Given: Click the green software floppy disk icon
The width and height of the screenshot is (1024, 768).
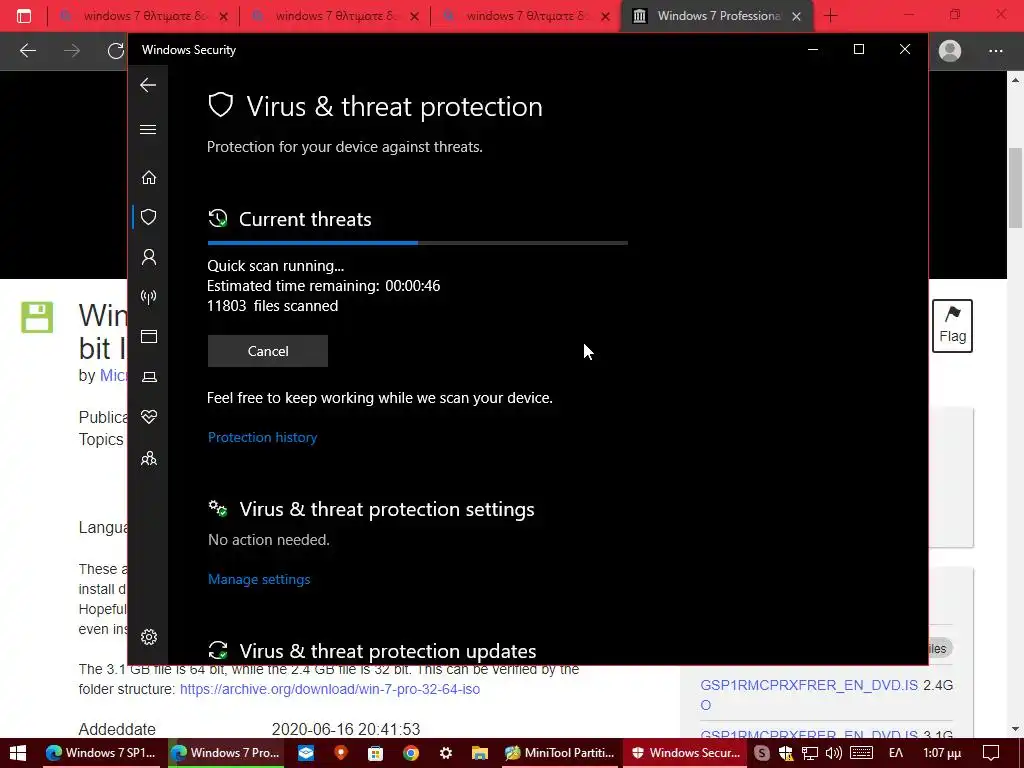Looking at the screenshot, I should coord(37,317).
